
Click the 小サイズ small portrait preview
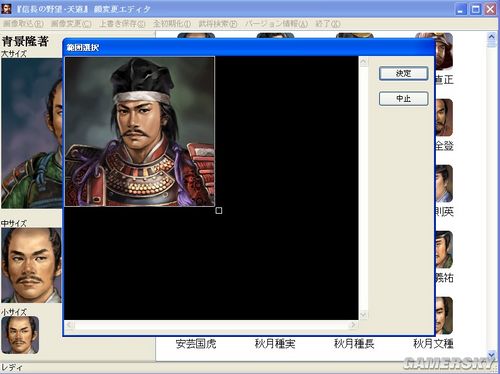[x=20, y=335]
